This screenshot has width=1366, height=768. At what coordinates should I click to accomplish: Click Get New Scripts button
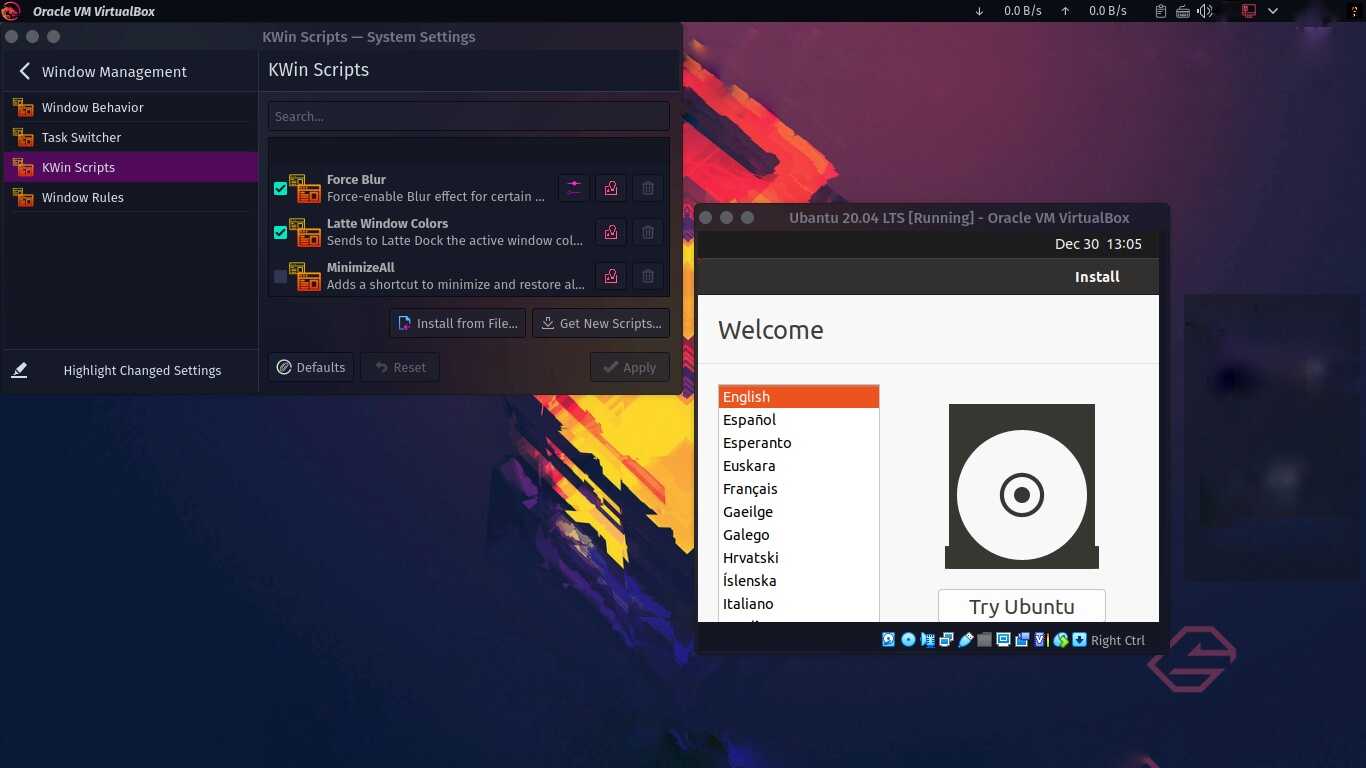[x=601, y=323]
